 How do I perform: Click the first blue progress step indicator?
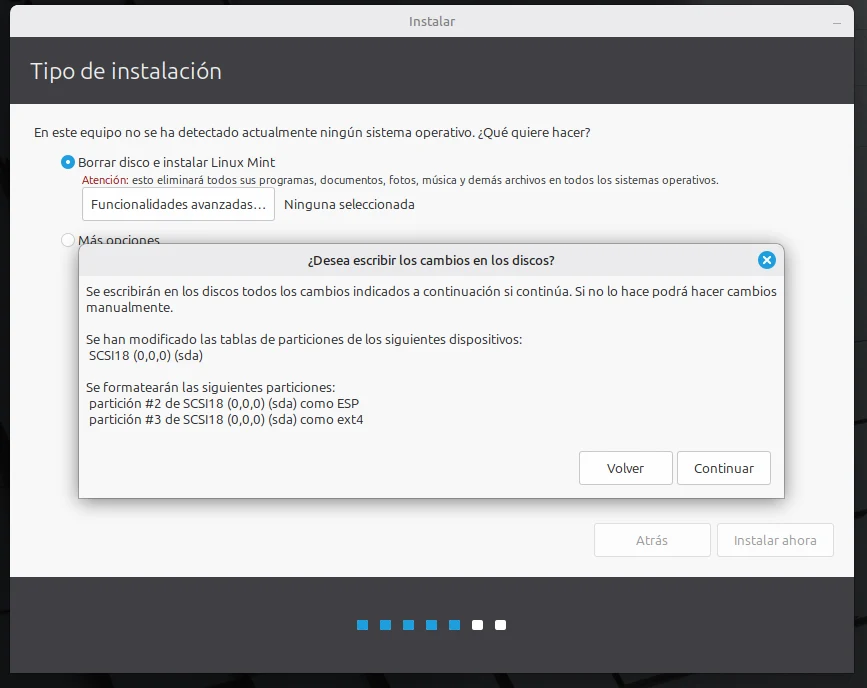362,625
